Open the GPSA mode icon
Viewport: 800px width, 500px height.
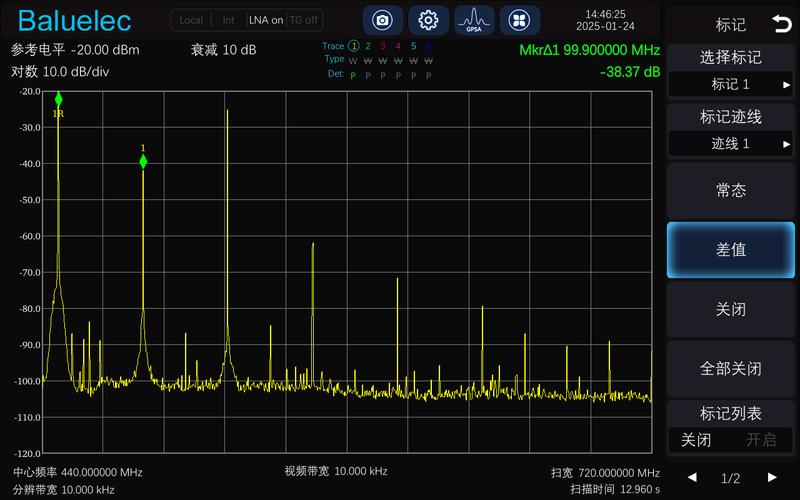click(474, 20)
